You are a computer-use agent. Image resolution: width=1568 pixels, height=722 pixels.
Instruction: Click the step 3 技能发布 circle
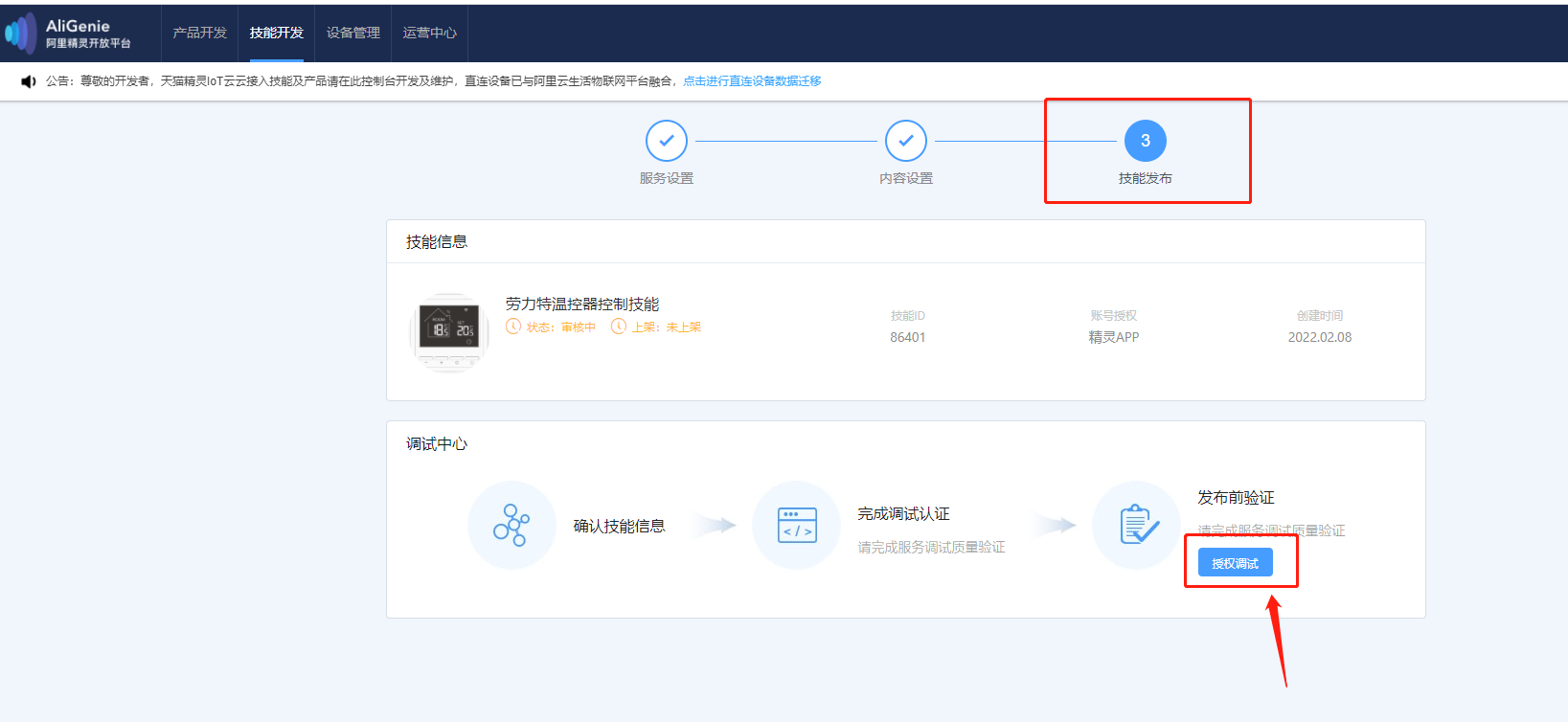pos(1146,141)
